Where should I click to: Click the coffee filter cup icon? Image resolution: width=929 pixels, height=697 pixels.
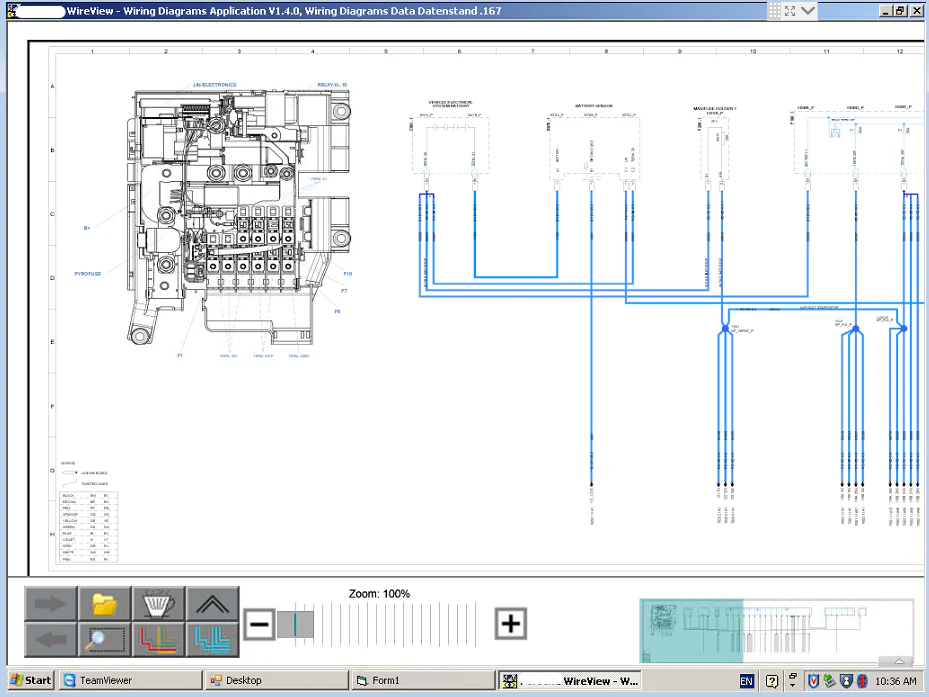[x=159, y=604]
